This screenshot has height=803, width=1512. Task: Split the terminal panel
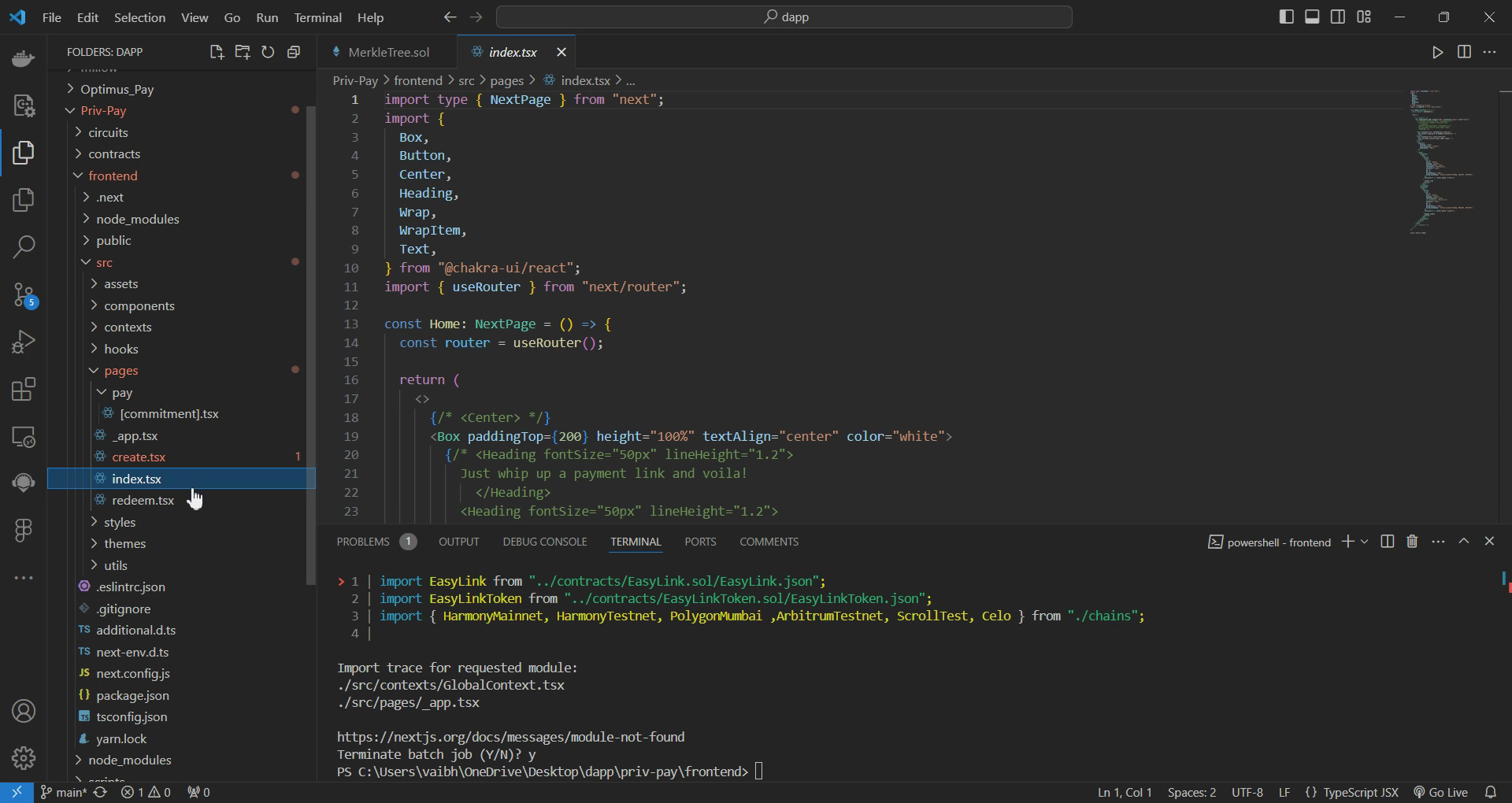click(x=1388, y=542)
